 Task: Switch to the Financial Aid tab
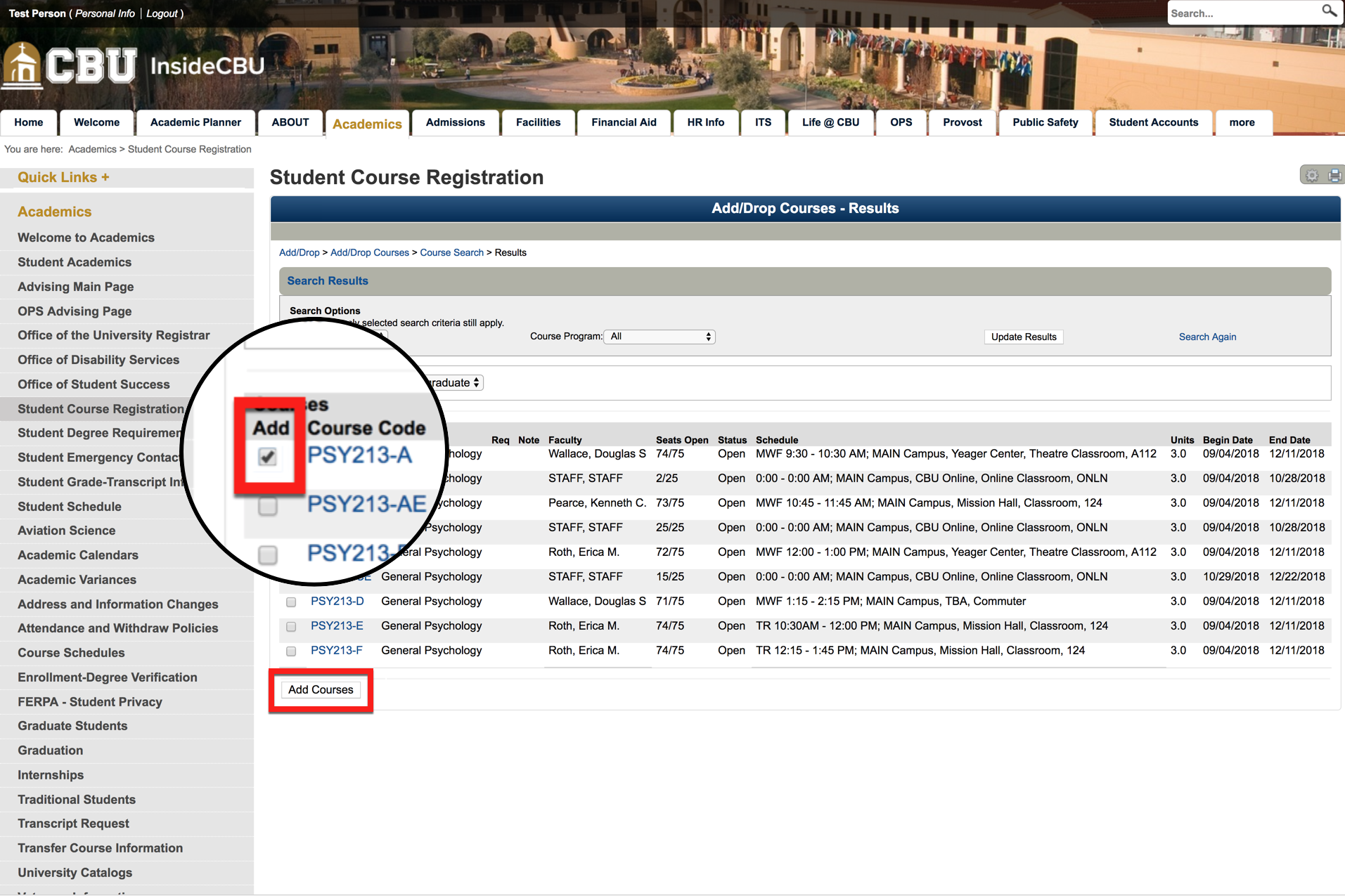624,122
